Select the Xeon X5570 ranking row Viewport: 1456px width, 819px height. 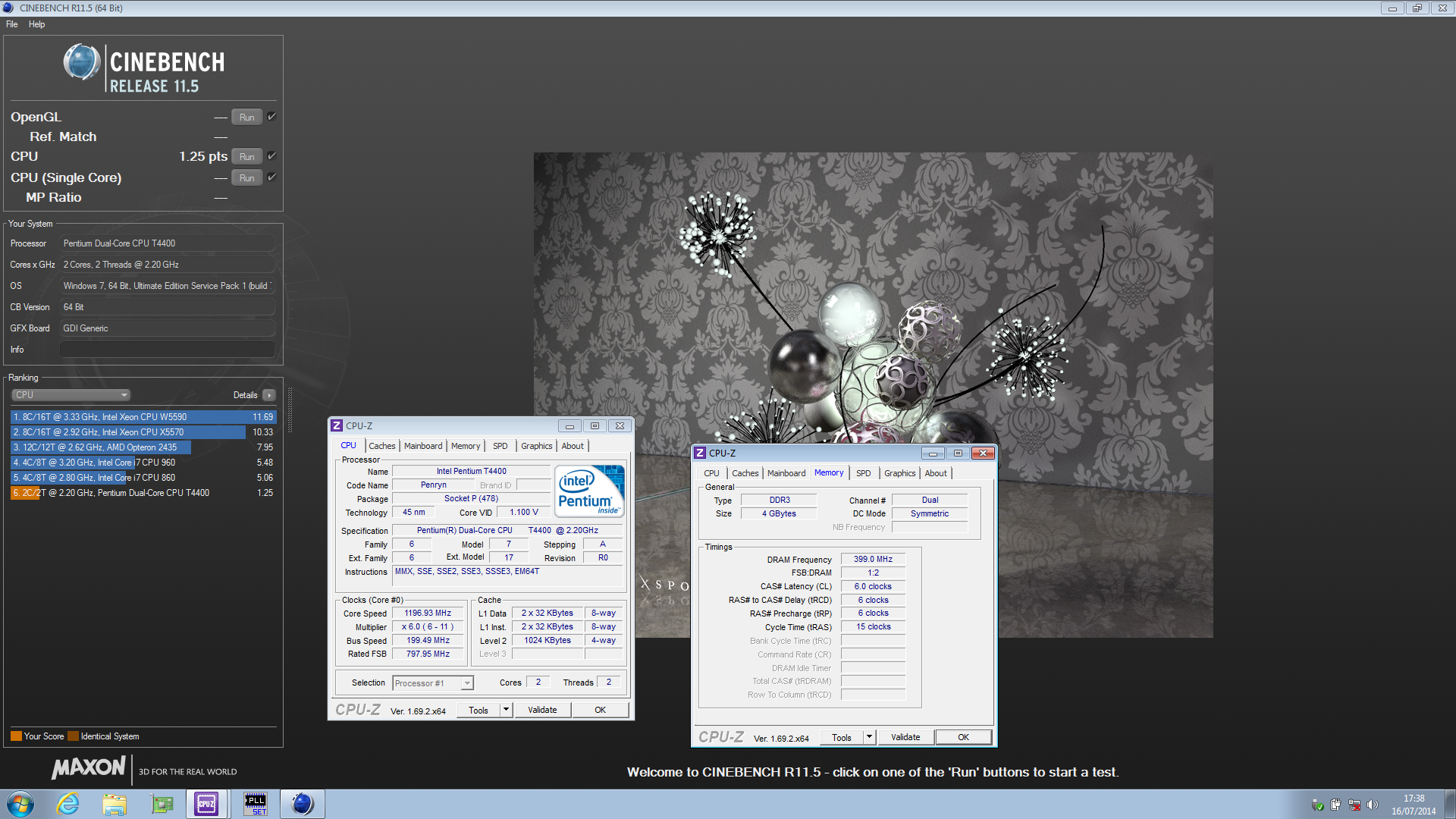(143, 432)
